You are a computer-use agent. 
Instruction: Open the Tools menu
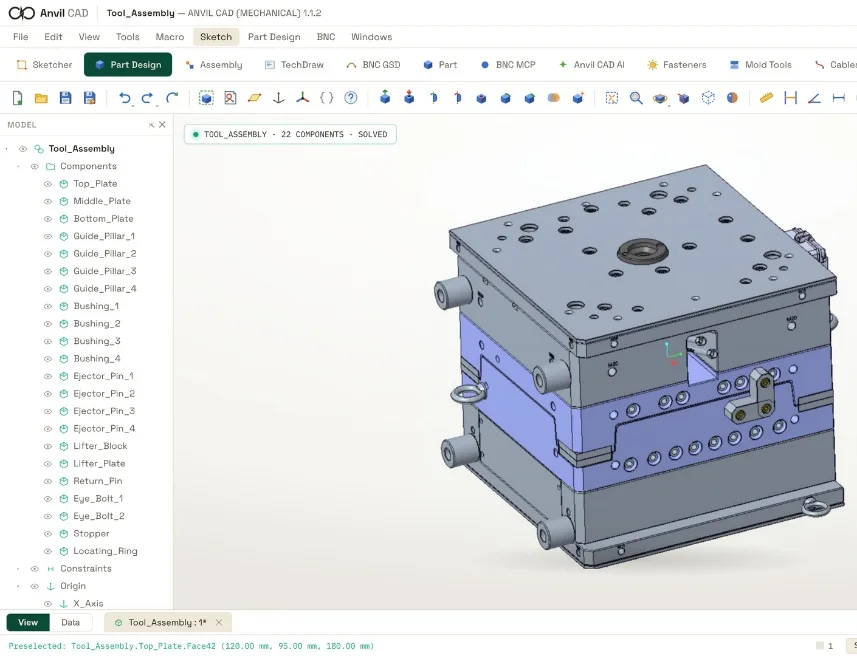pos(127,37)
